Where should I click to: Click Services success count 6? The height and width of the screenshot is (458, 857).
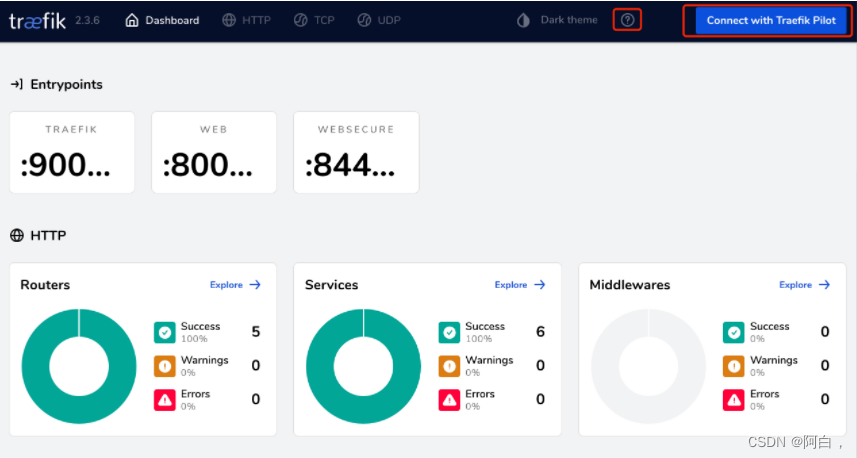point(541,332)
